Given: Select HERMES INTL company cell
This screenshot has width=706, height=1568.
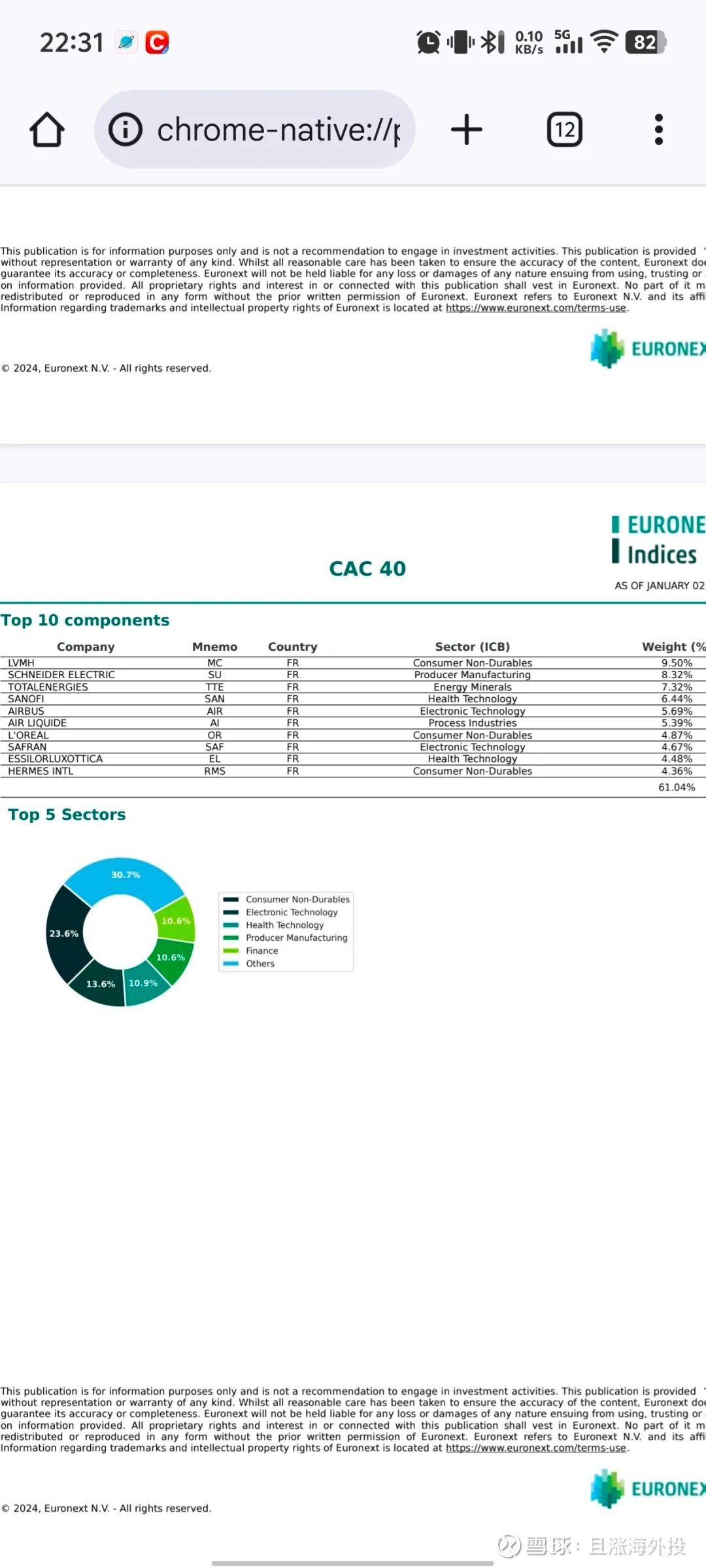Looking at the screenshot, I should click(41, 771).
